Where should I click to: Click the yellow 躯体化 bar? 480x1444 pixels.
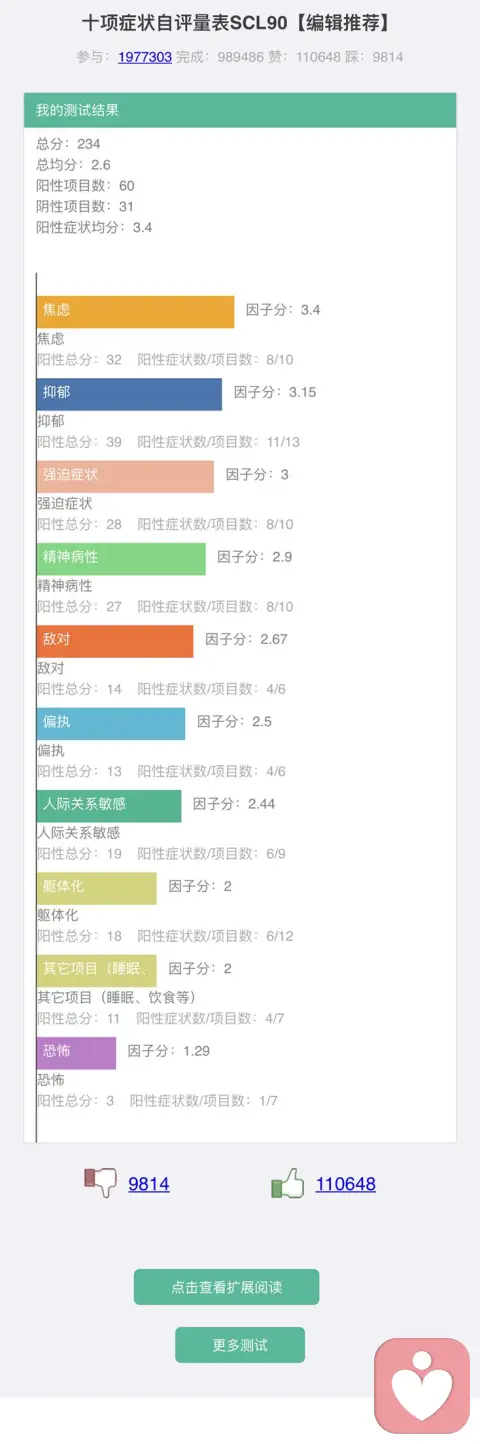pyautogui.click(x=97, y=888)
